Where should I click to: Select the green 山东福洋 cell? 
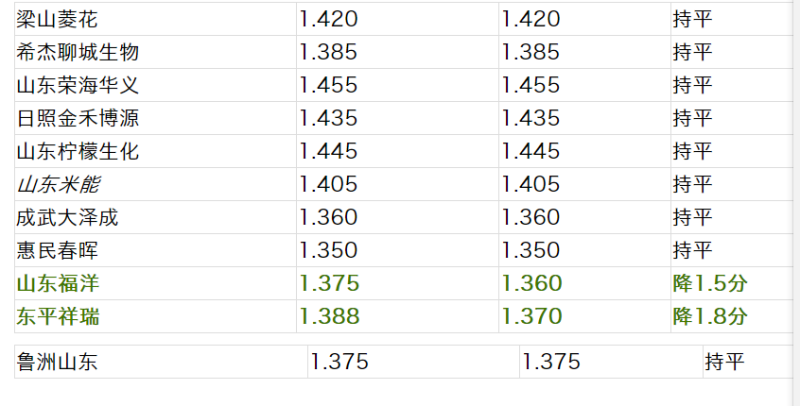point(155,283)
